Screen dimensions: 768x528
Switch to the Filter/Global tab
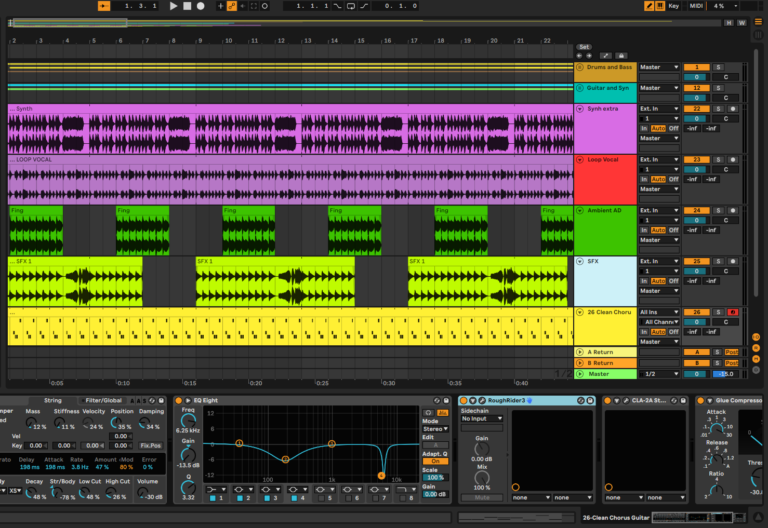pyautogui.click(x=103, y=401)
